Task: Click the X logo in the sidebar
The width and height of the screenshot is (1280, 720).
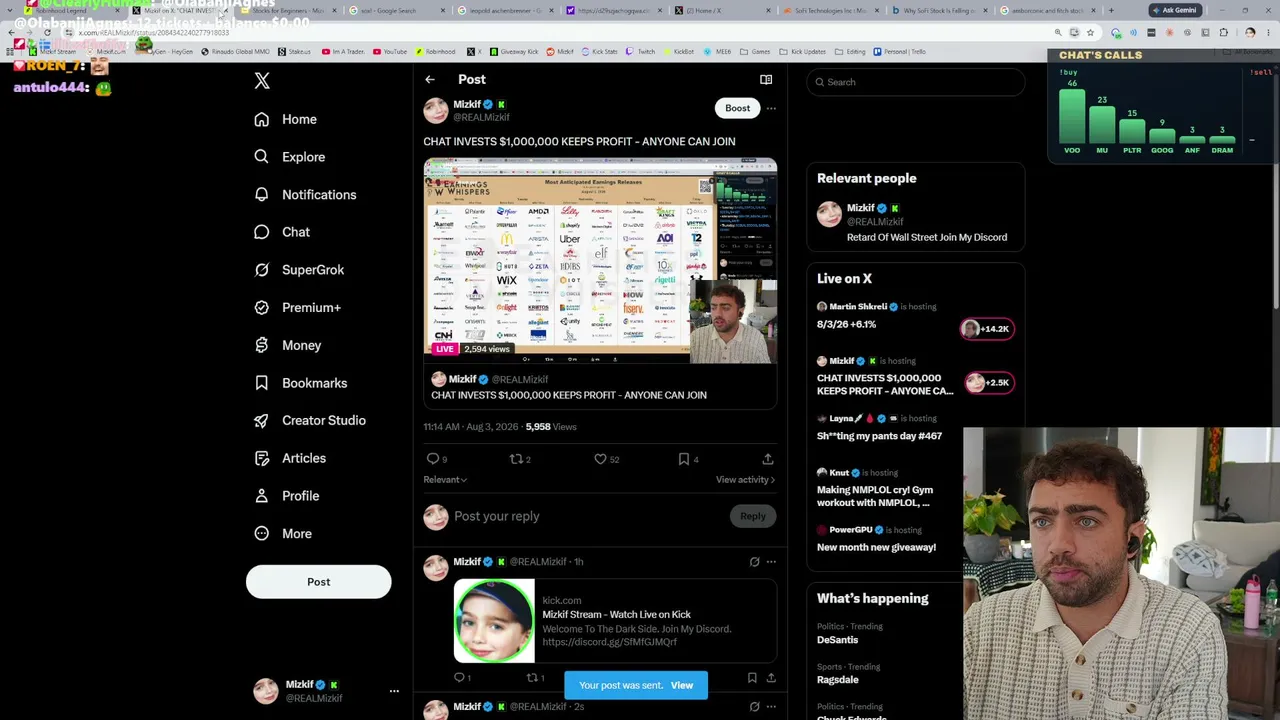Action: 262,81
